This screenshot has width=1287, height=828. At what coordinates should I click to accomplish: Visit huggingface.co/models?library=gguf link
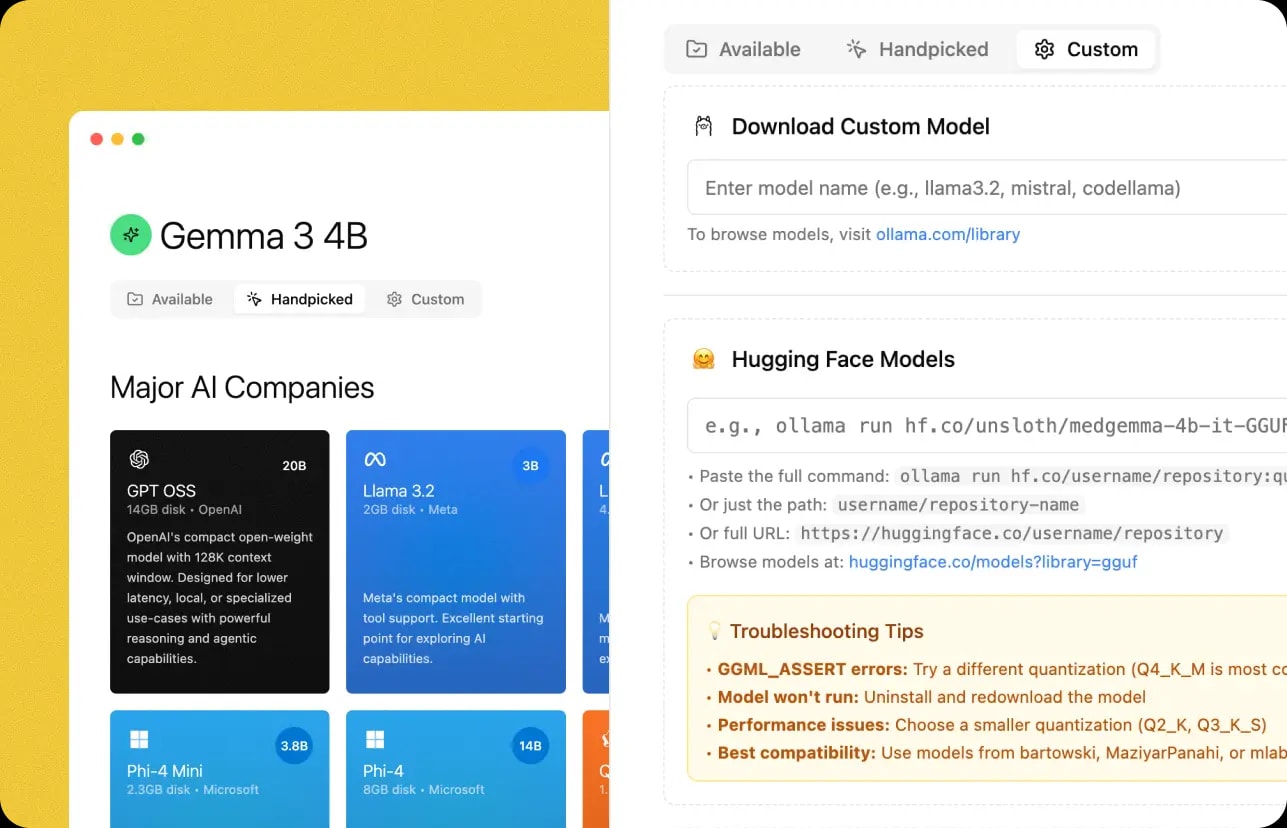click(x=992, y=562)
